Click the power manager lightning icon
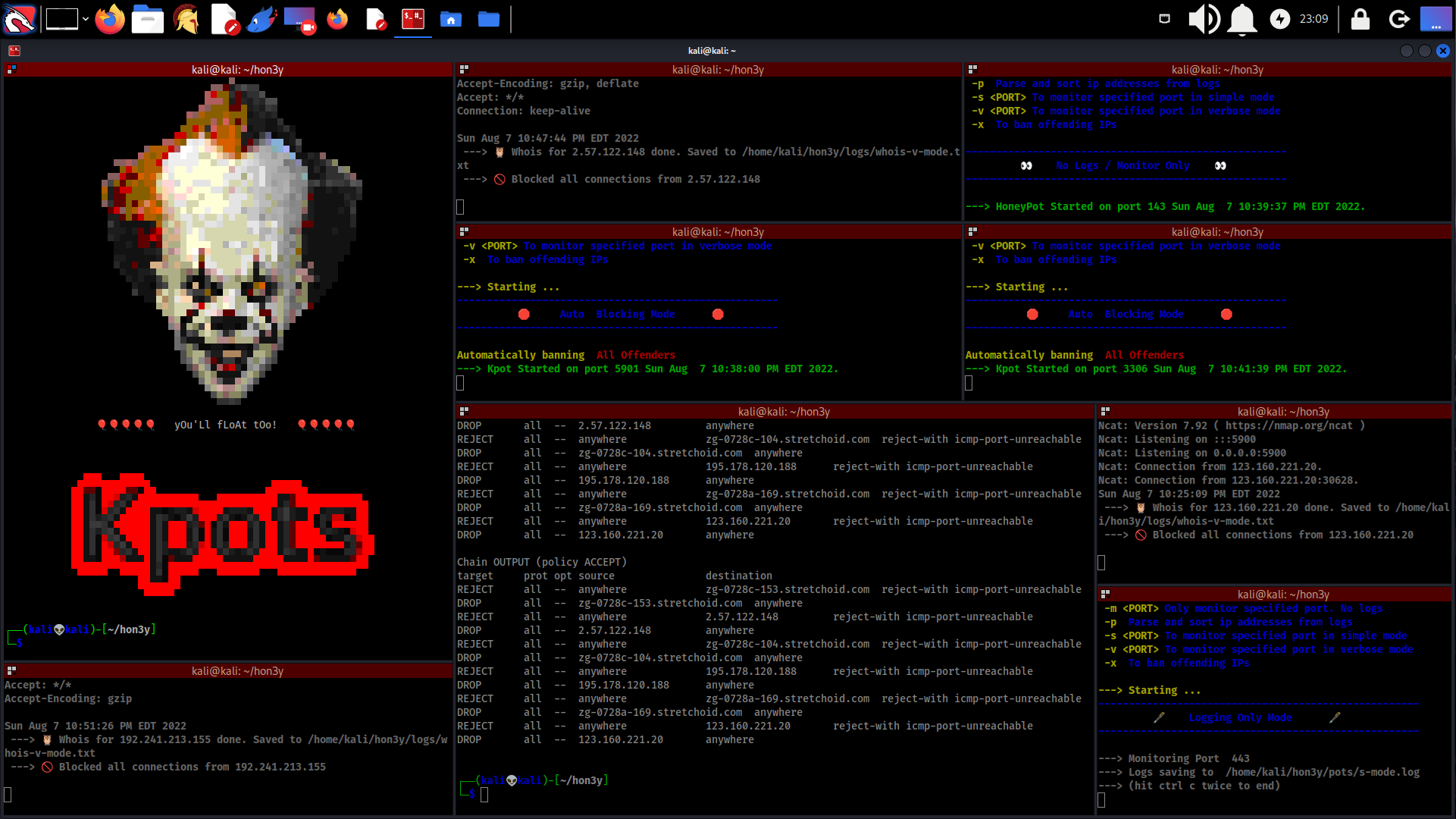The height and width of the screenshot is (819, 1456). pos(1280,19)
